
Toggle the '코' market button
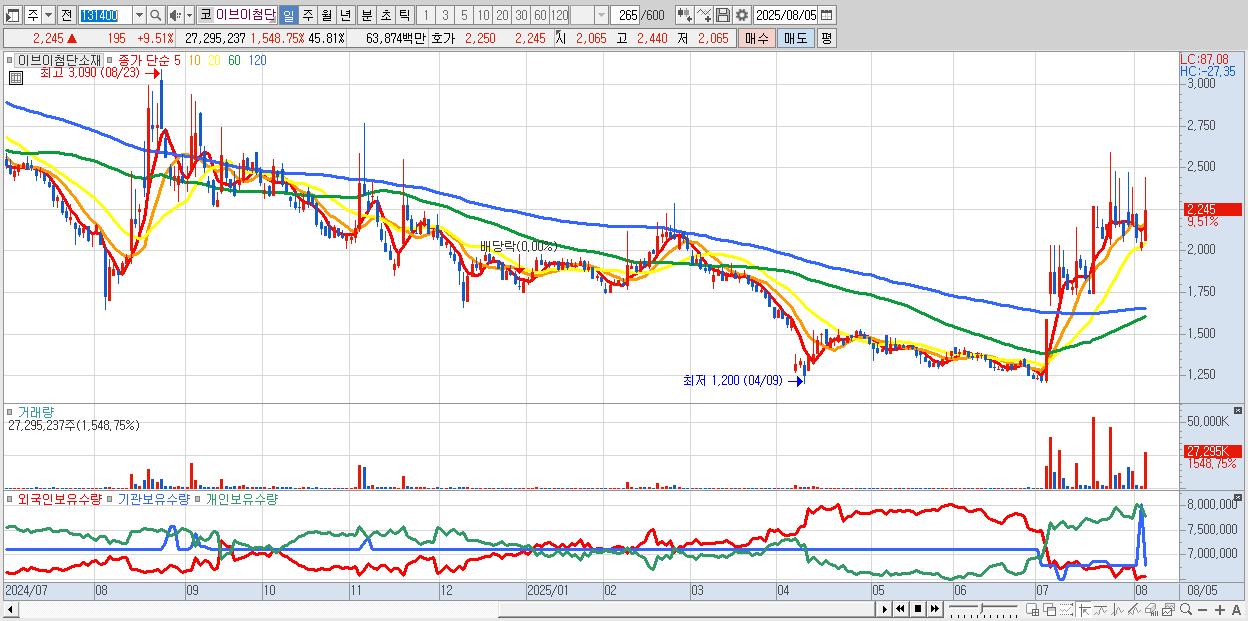point(205,16)
